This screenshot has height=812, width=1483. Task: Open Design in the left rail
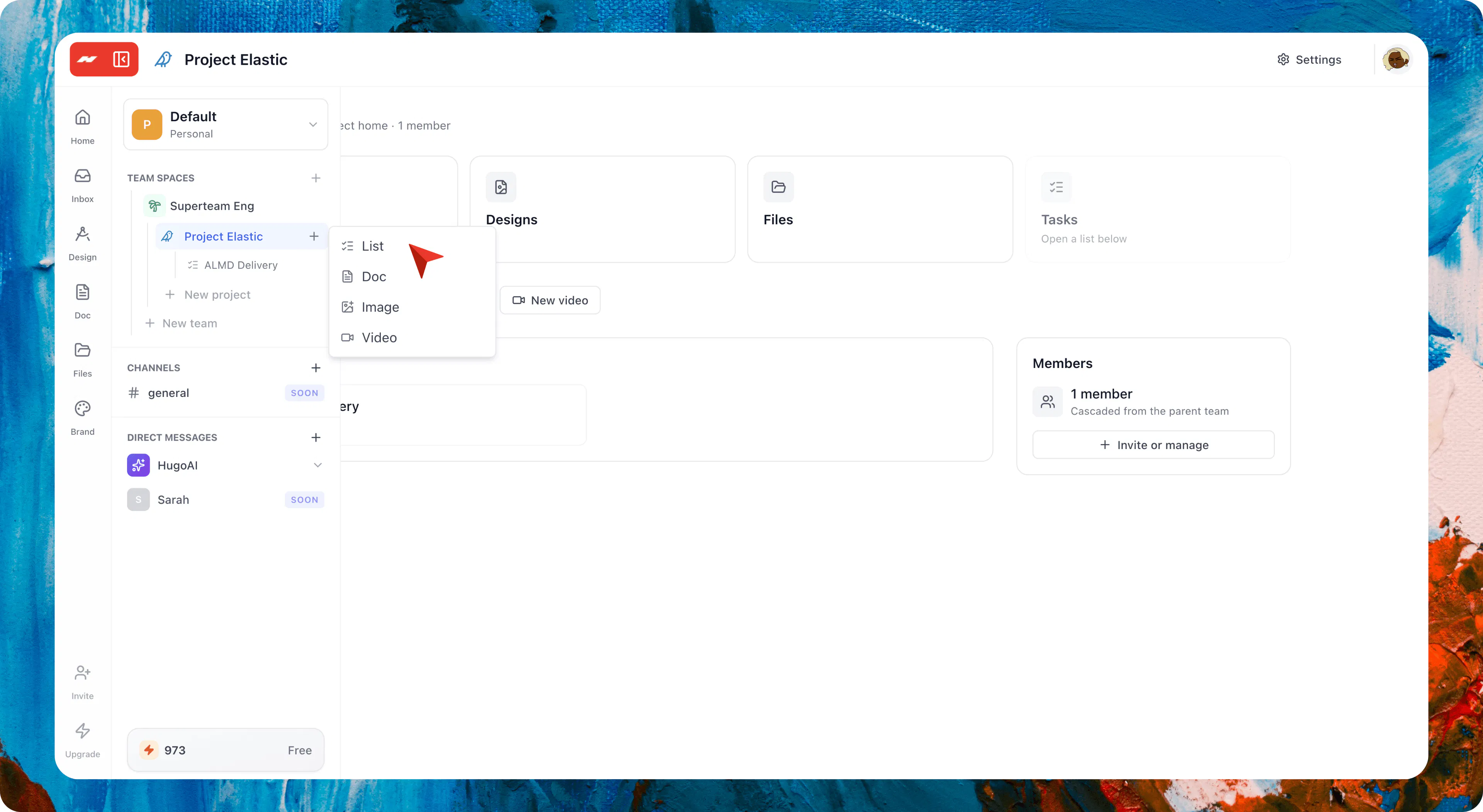tap(82, 243)
